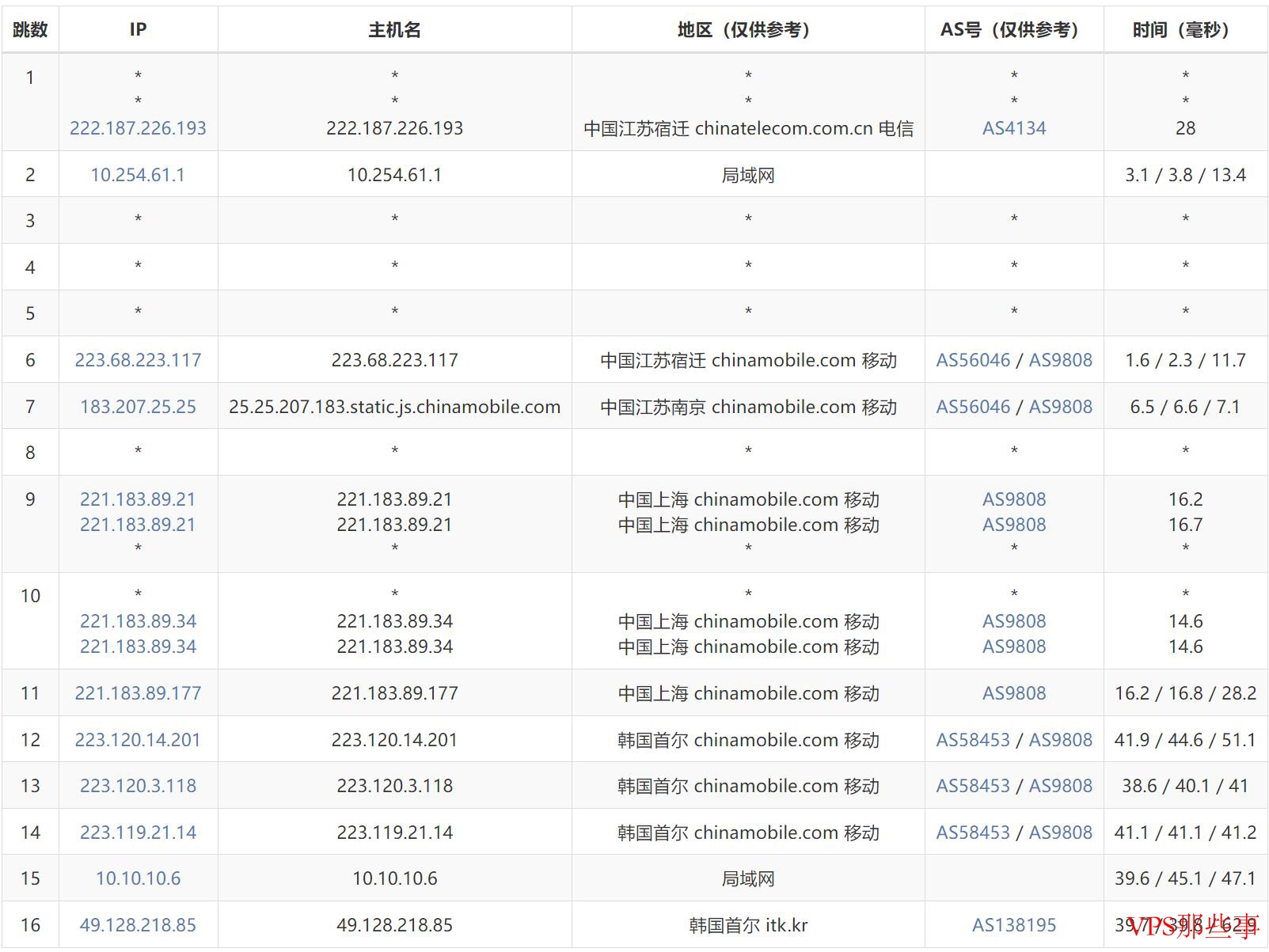Select region 中国江苏宿迁 chinatelecom.com.cn 电信
Screen dimensions: 1269x952
748,128
